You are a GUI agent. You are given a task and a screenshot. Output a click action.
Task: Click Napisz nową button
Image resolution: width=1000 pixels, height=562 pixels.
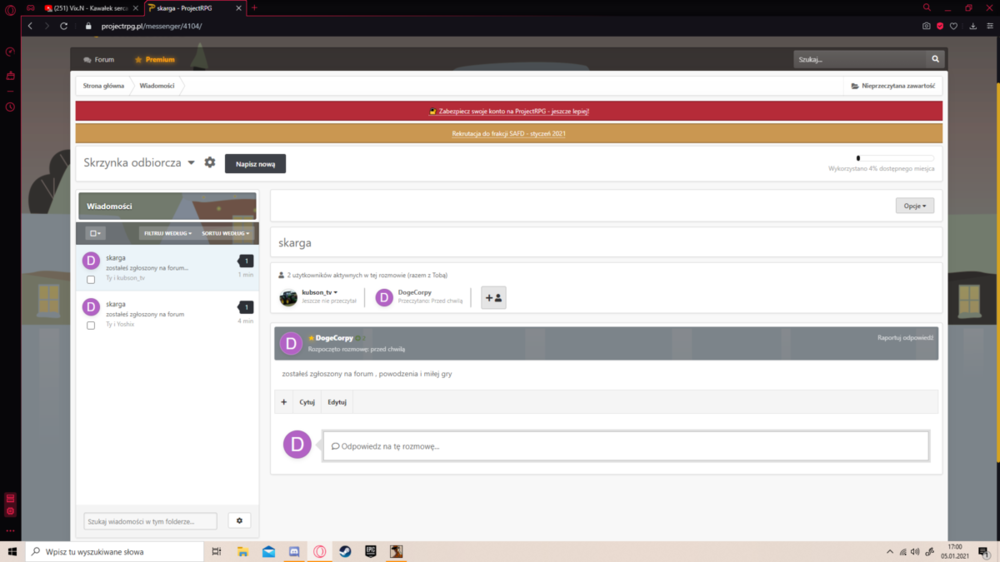(255, 164)
